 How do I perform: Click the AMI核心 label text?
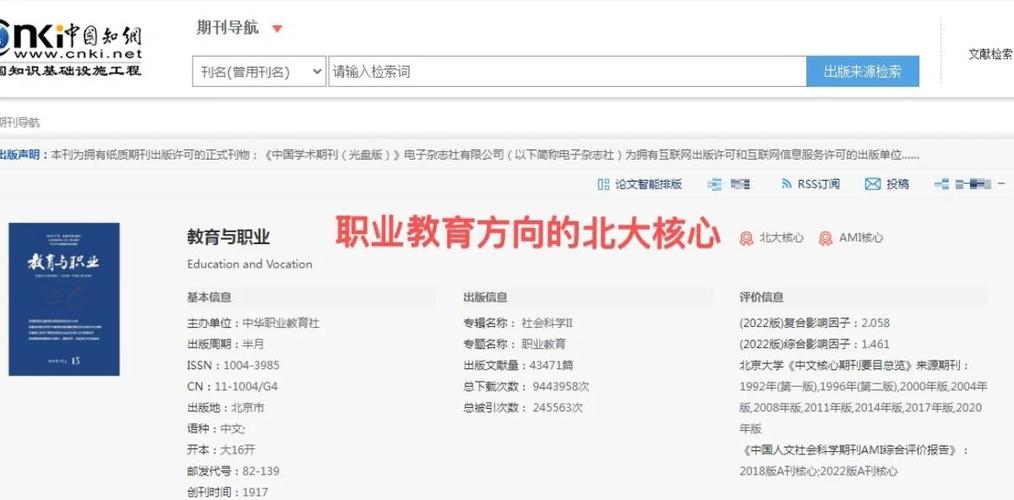click(861, 238)
